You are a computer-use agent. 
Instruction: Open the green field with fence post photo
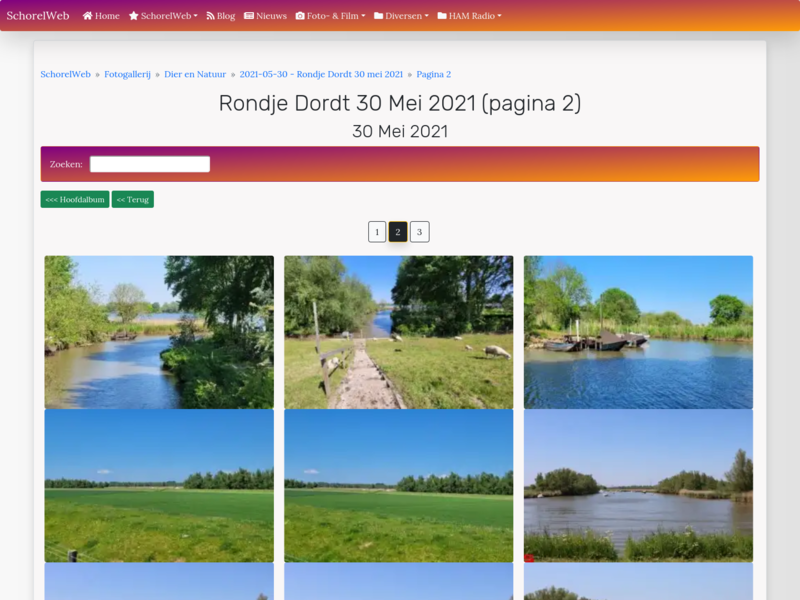(159, 486)
